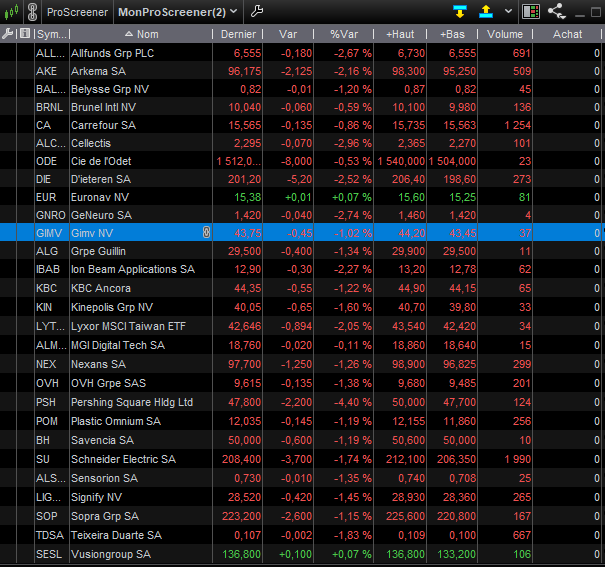The image size is (605, 567).
Task: Select the Belysse Grp NV row
Action: [x=301, y=89]
